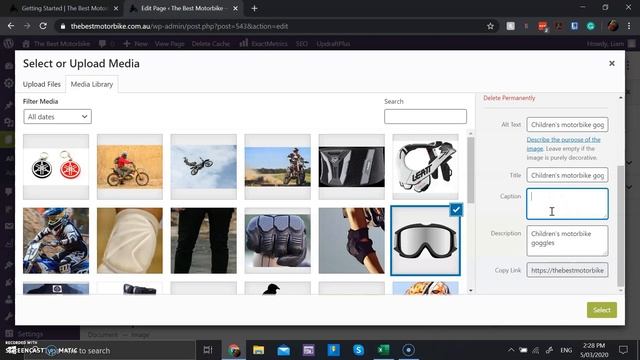Select the blue motocross racer thumbnail

click(x=56, y=241)
